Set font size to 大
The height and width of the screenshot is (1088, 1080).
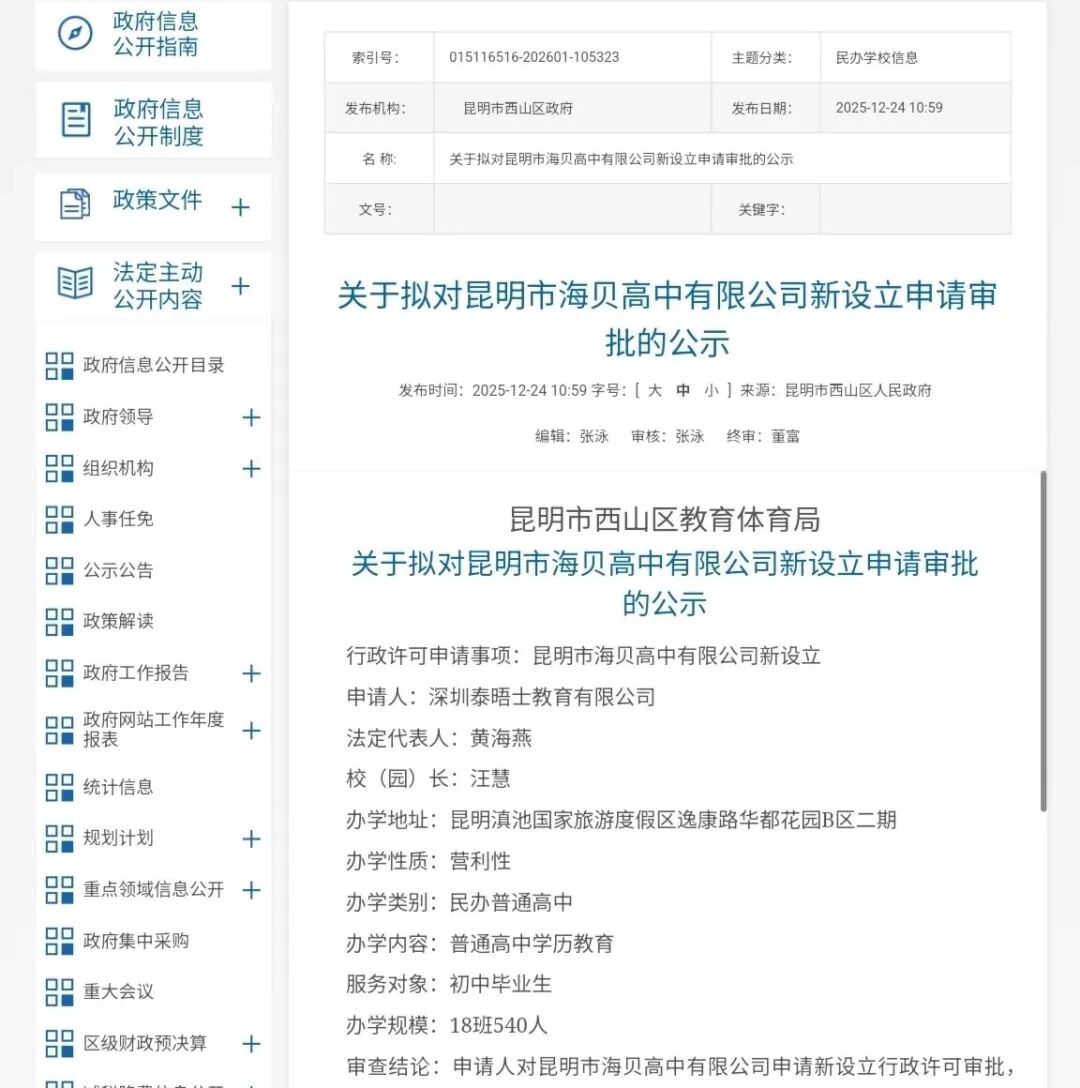pos(655,391)
